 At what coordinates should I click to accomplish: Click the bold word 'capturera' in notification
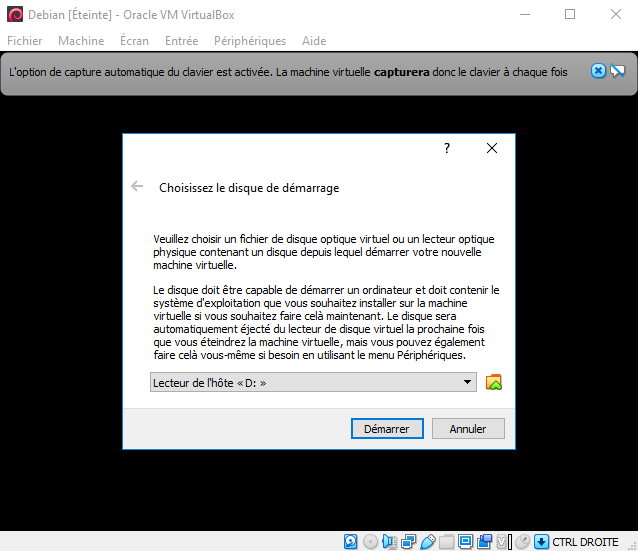pyautogui.click(x=402, y=72)
